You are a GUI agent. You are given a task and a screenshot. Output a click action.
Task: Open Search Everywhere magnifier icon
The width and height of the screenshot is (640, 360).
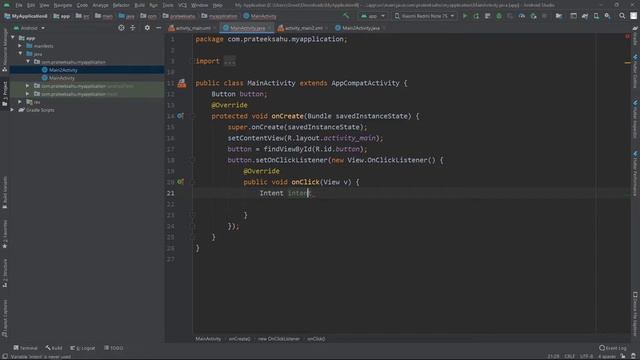(622, 16)
